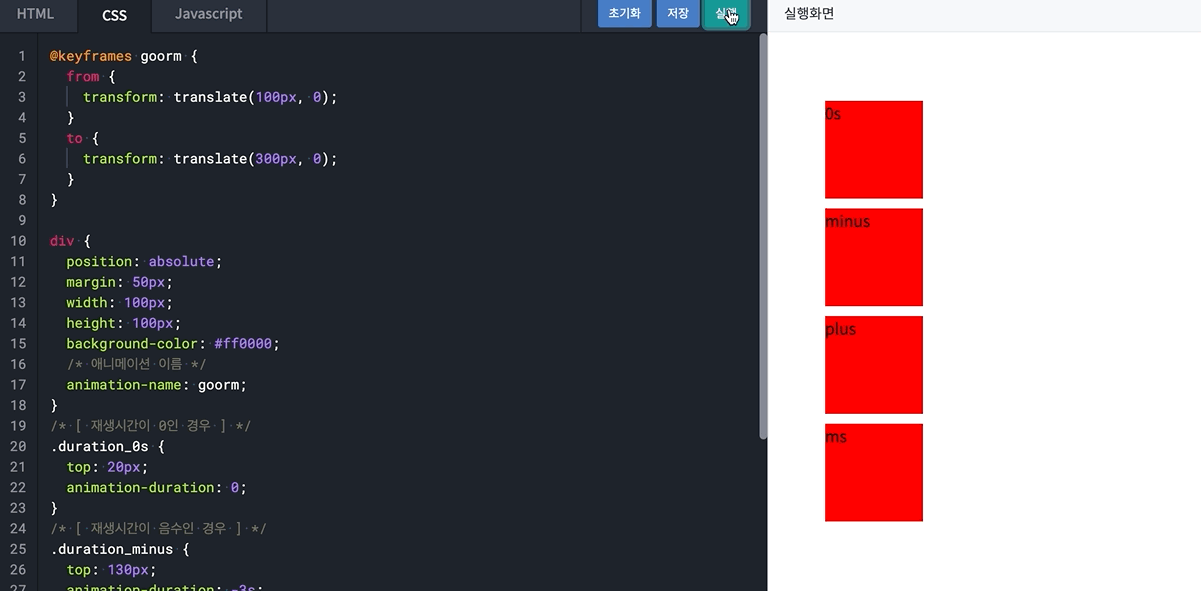The width and height of the screenshot is (1201, 591).
Task: Switch to the Javascript tab
Action: (207, 14)
